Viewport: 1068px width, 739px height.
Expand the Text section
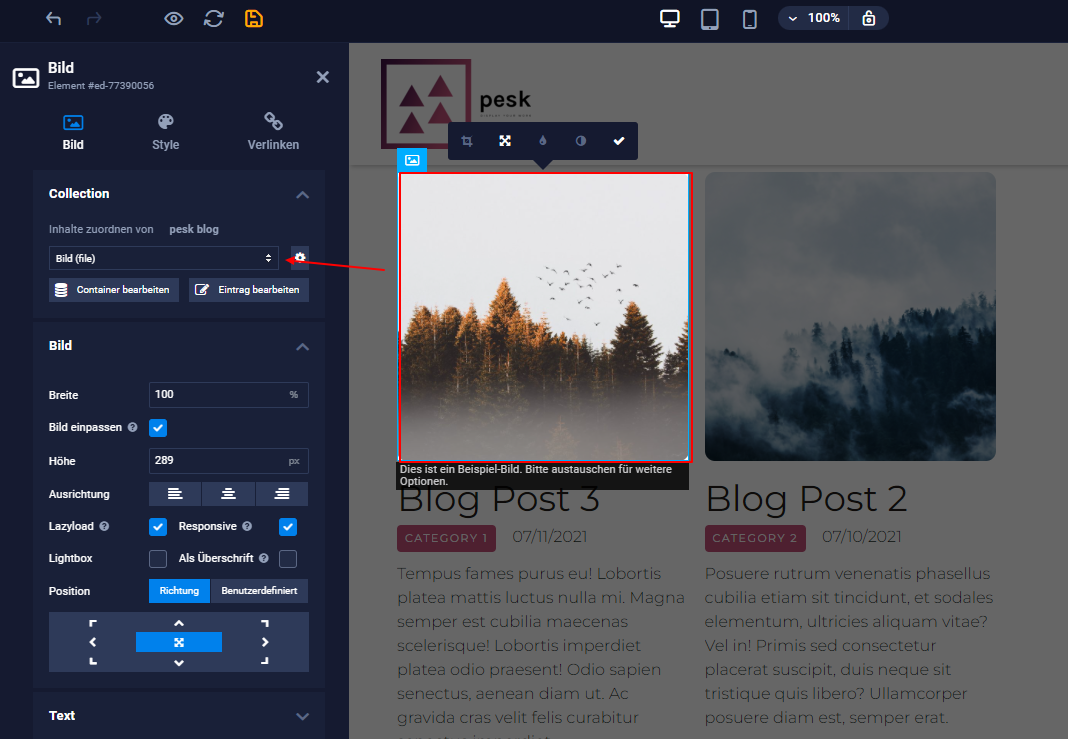pos(302,716)
